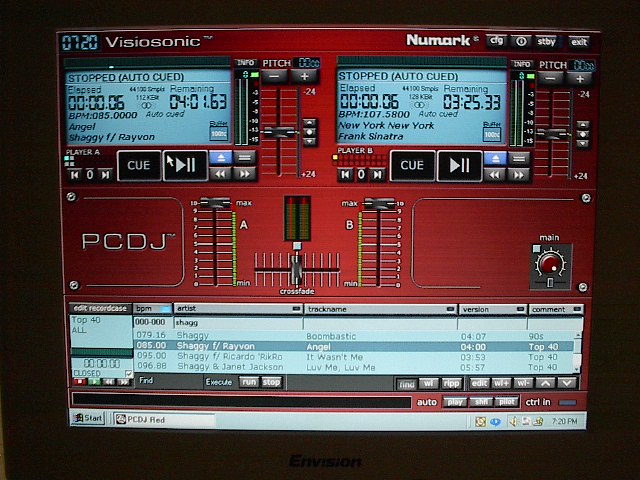
Task: Click the artist search field containing shagg
Action: pyautogui.click(x=238, y=322)
